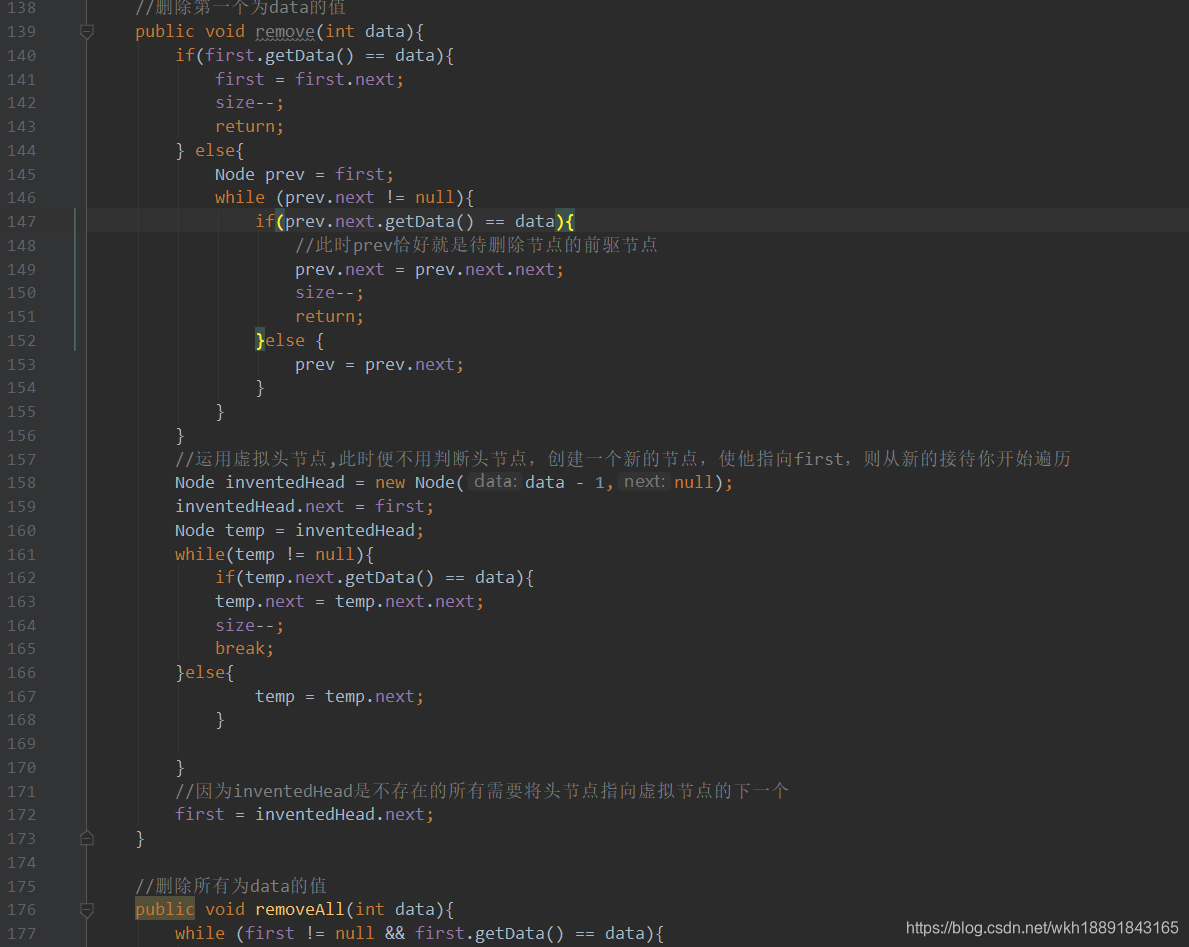Click 'inventedHead.next = first;' on line 159

[x=304, y=506]
